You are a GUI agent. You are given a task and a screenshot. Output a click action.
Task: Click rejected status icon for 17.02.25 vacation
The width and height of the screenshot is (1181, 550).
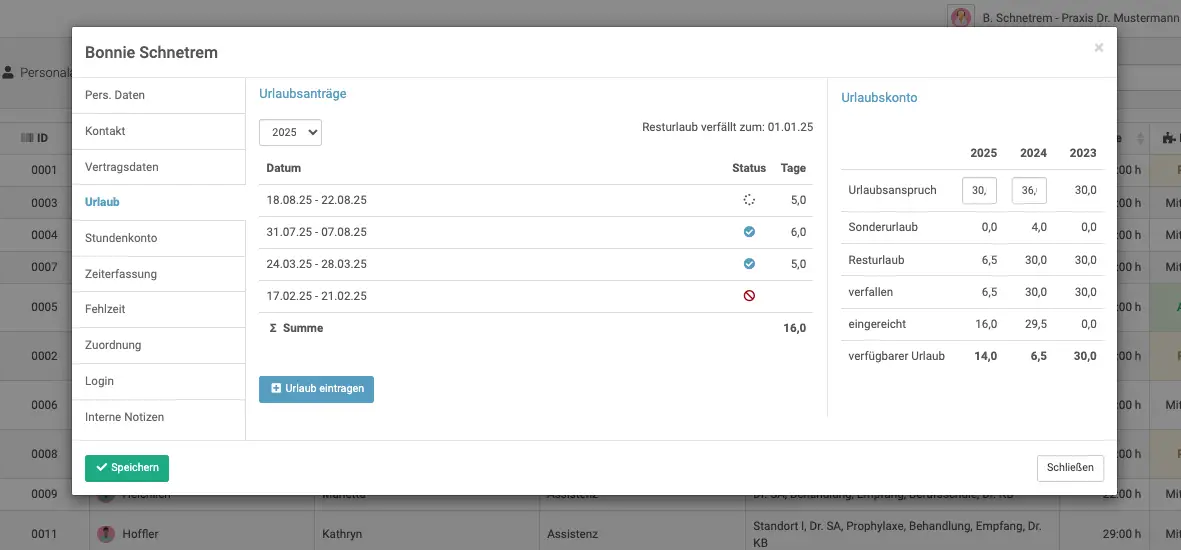click(749, 296)
